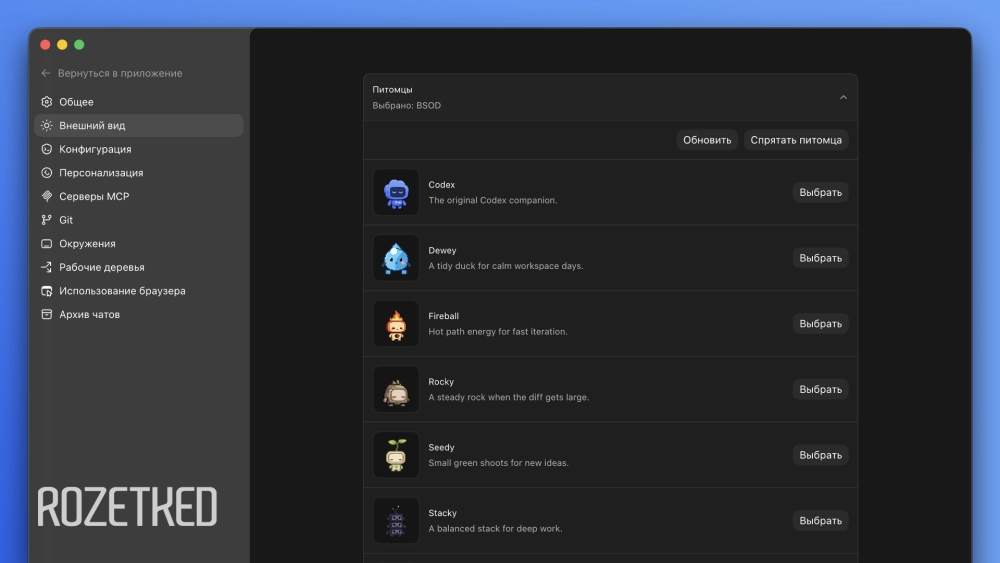The width and height of the screenshot is (1000, 563).
Task: Choose the Codex pet with Выбрать
Action: pos(820,192)
